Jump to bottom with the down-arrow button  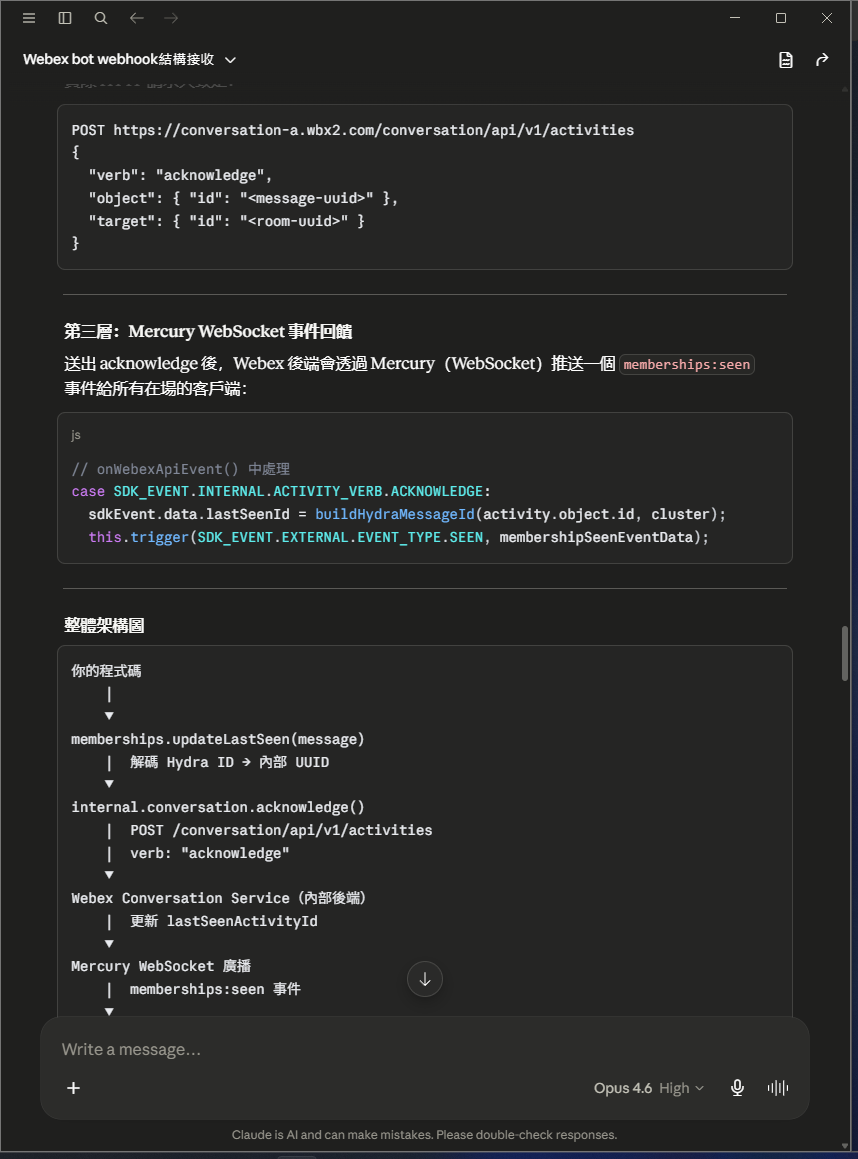tap(425, 979)
